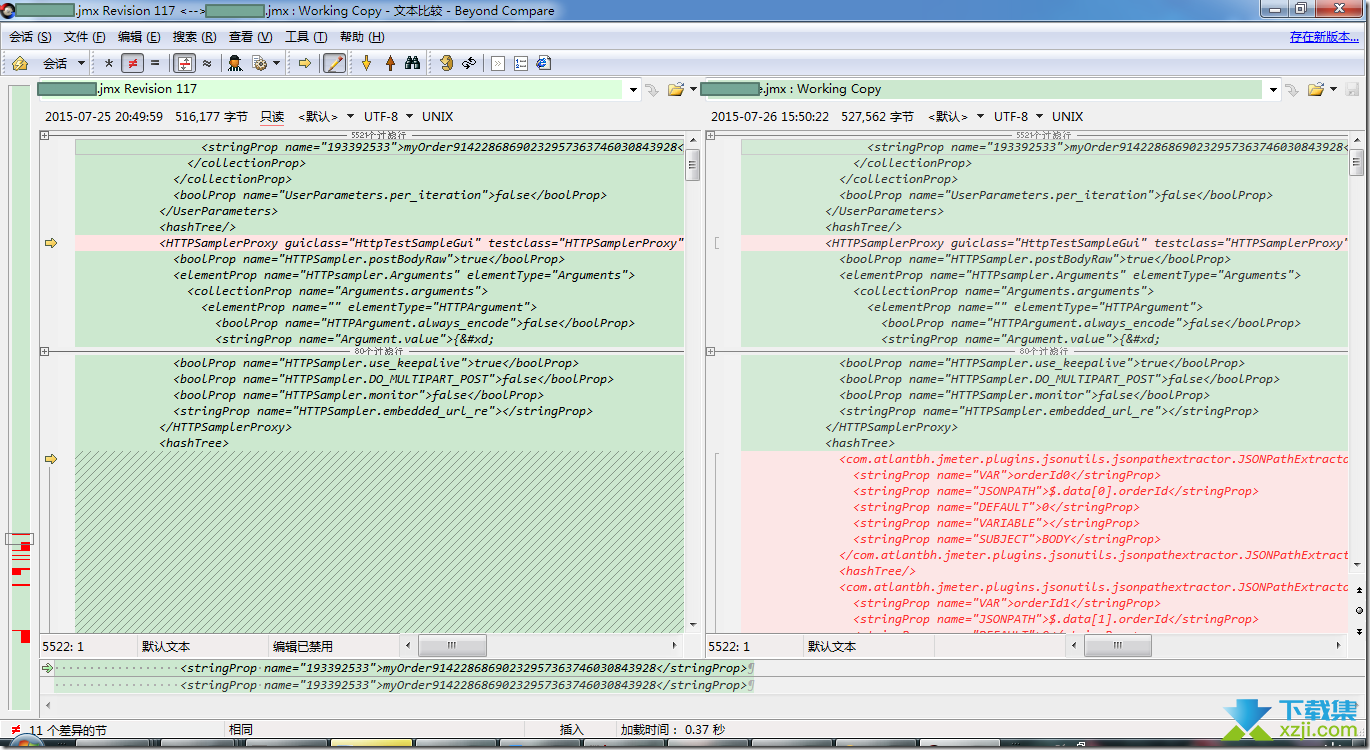
Task: Click the left pane load arrow icon
Action: (x=652, y=90)
